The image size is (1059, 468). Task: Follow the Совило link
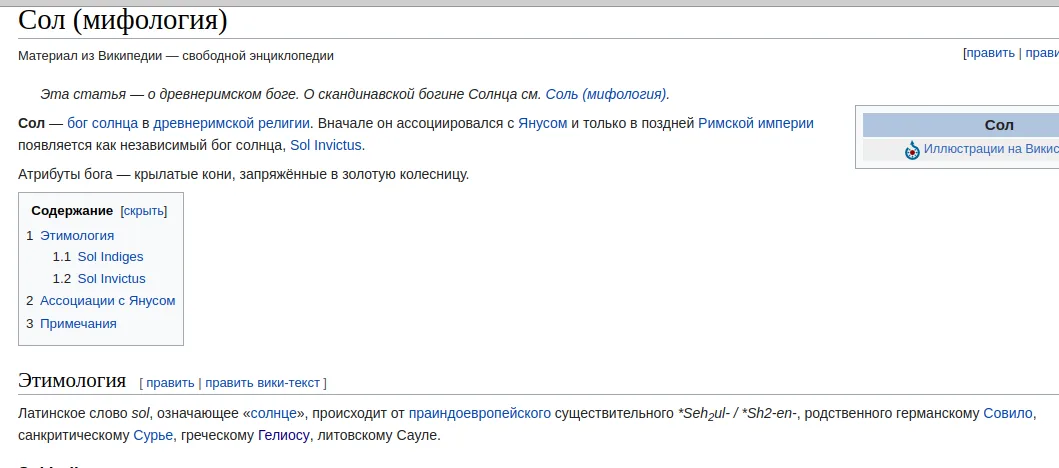1008,413
